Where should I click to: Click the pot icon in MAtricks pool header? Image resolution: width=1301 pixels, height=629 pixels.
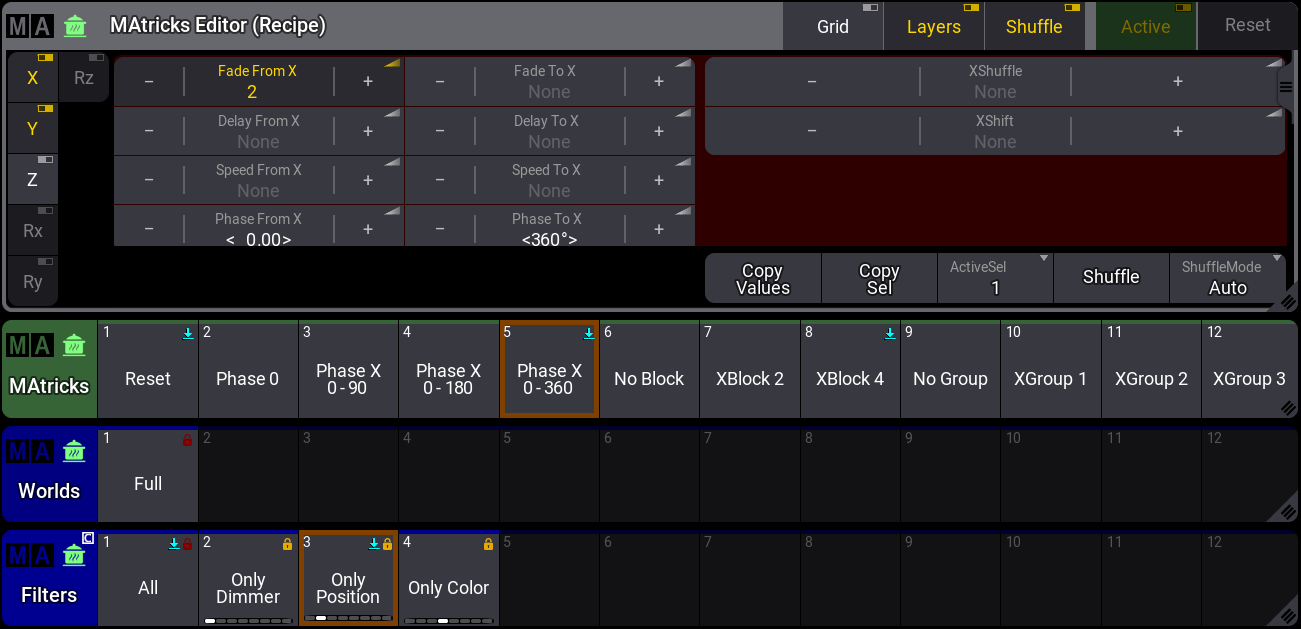point(75,346)
